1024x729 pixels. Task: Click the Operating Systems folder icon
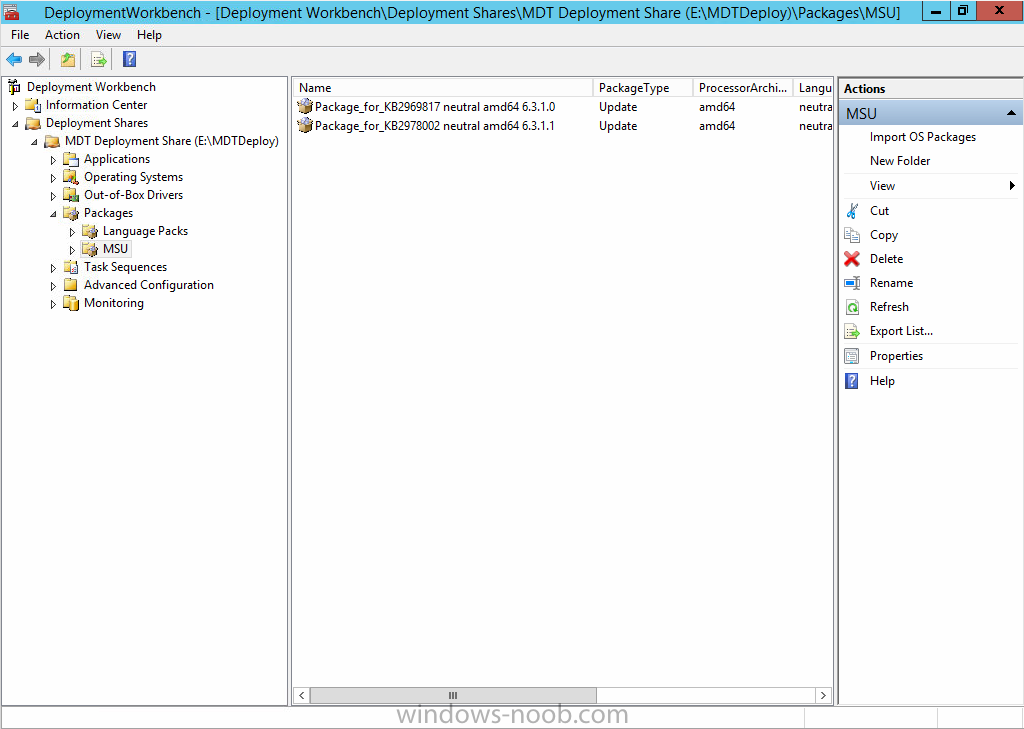click(x=71, y=177)
